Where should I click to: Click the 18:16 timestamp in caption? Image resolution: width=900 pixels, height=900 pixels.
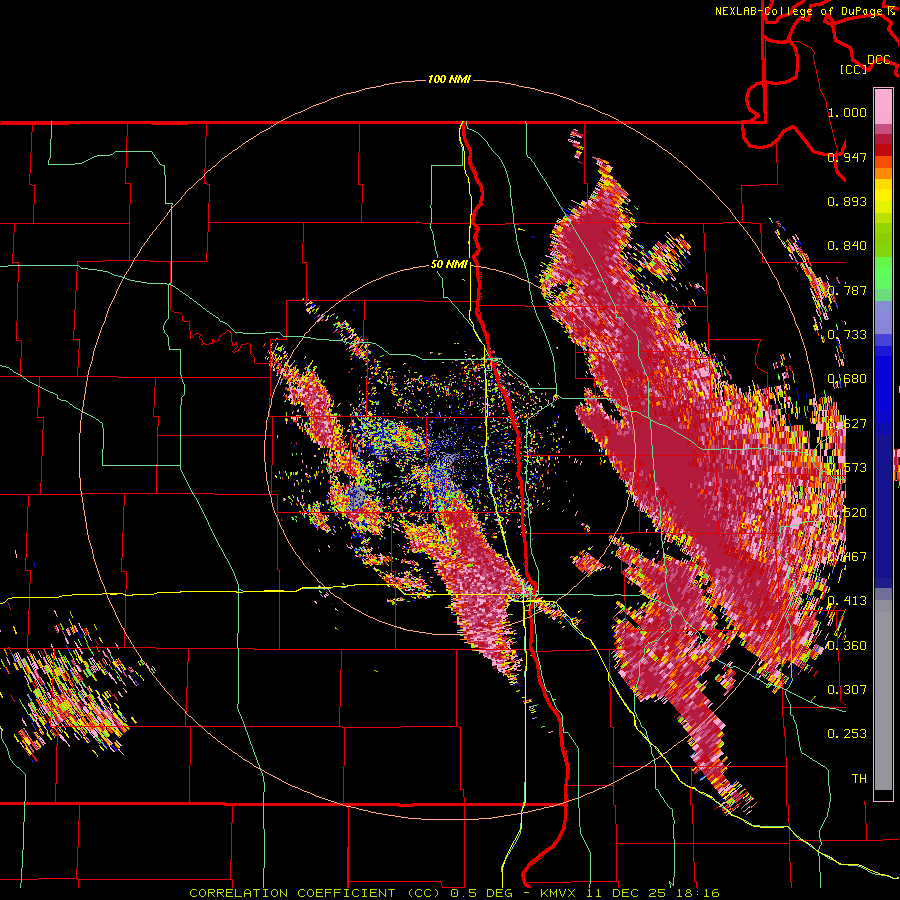(x=698, y=893)
